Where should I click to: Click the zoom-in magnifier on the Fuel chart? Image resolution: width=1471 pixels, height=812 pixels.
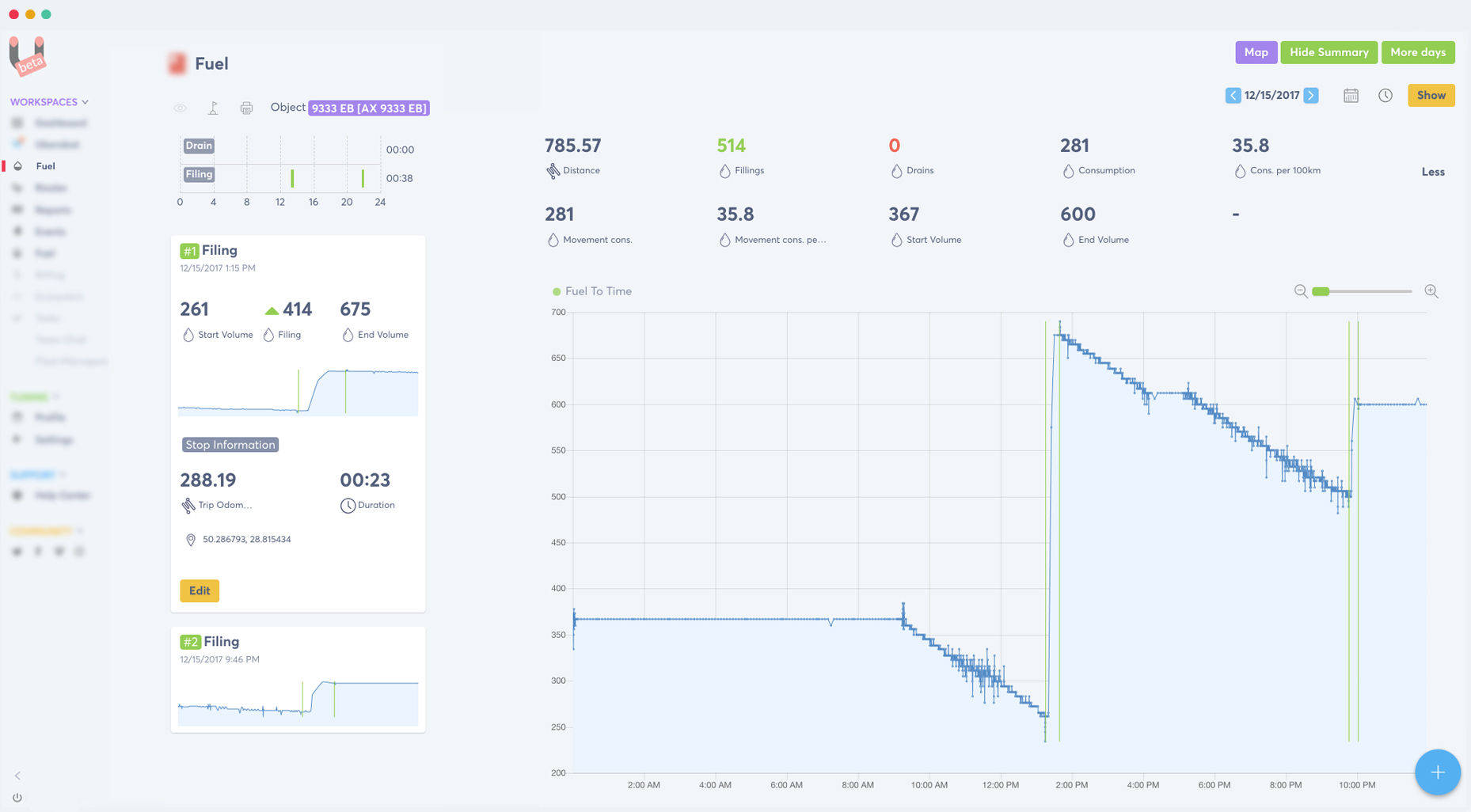1431,291
